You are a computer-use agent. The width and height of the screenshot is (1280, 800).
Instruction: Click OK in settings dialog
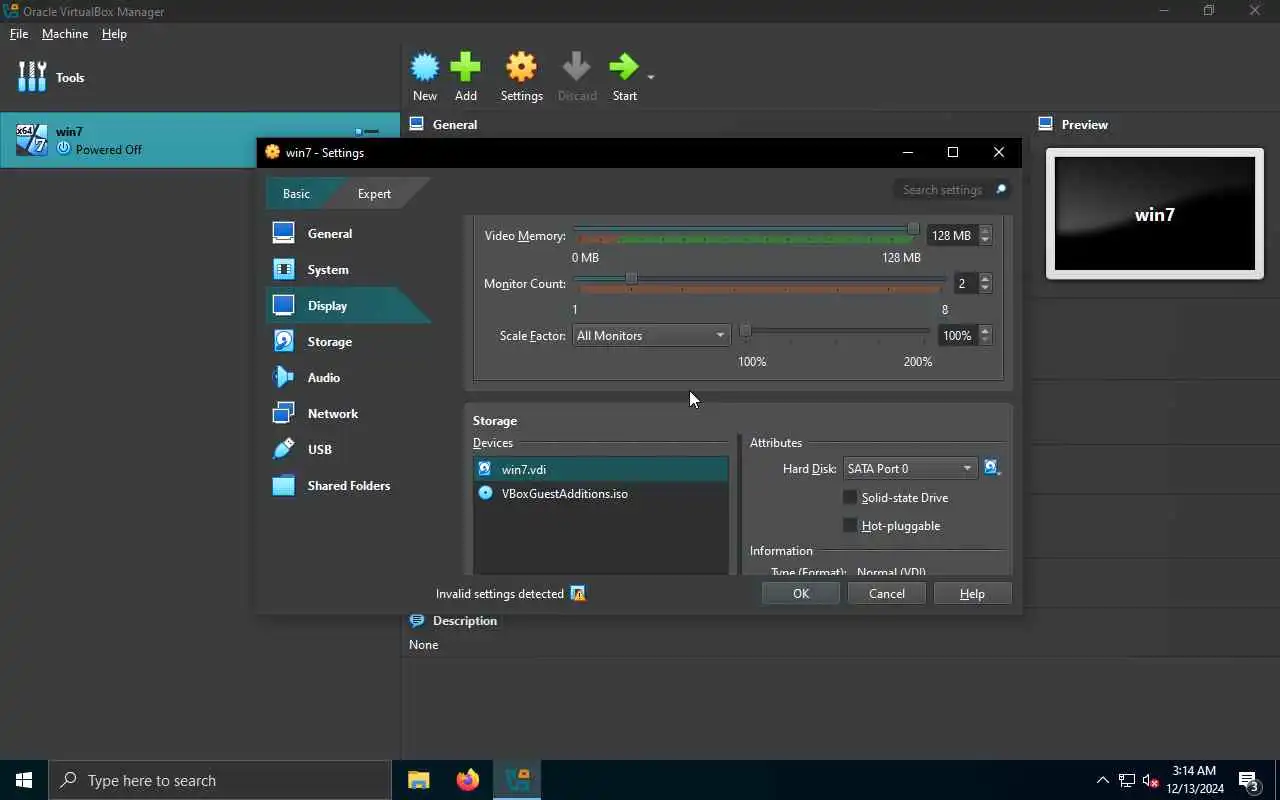click(x=801, y=593)
